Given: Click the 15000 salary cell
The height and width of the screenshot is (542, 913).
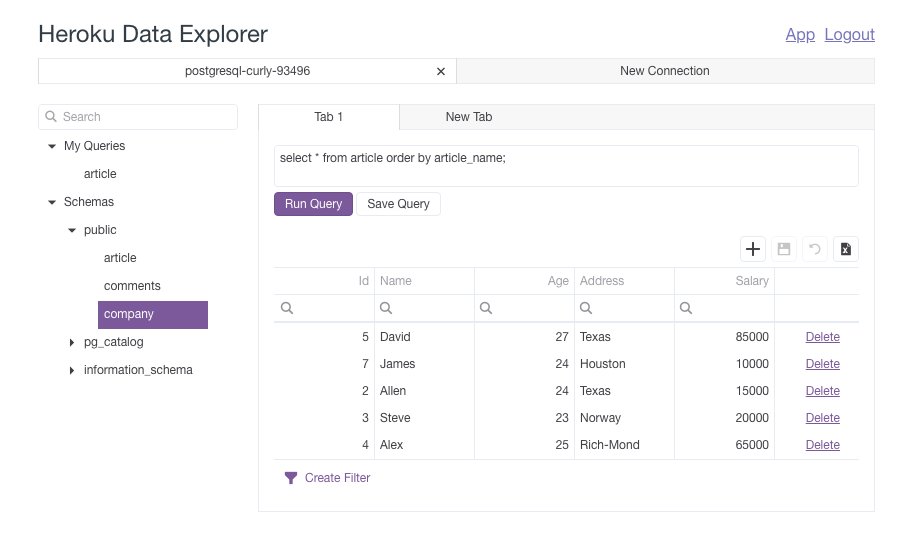Looking at the screenshot, I should pyautogui.click(x=724, y=391).
